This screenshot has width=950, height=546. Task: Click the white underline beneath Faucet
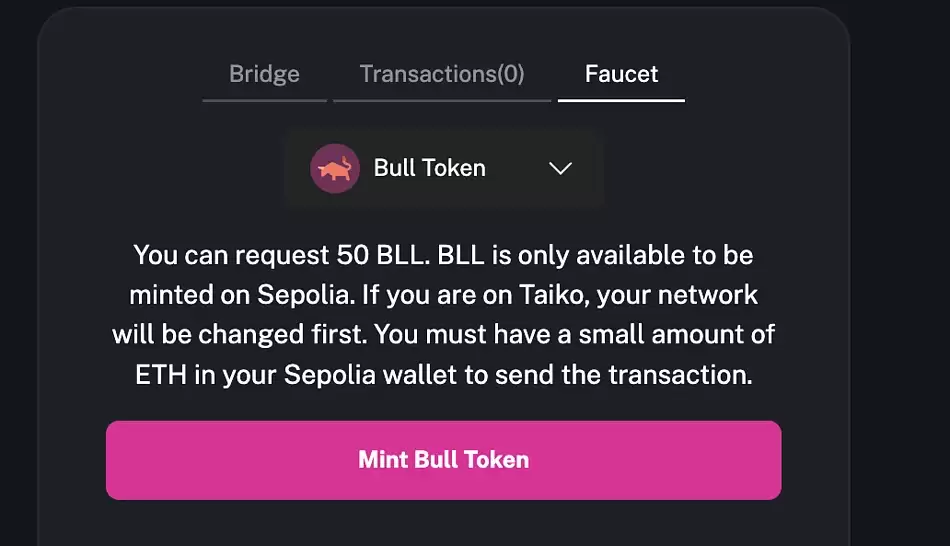(x=621, y=100)
